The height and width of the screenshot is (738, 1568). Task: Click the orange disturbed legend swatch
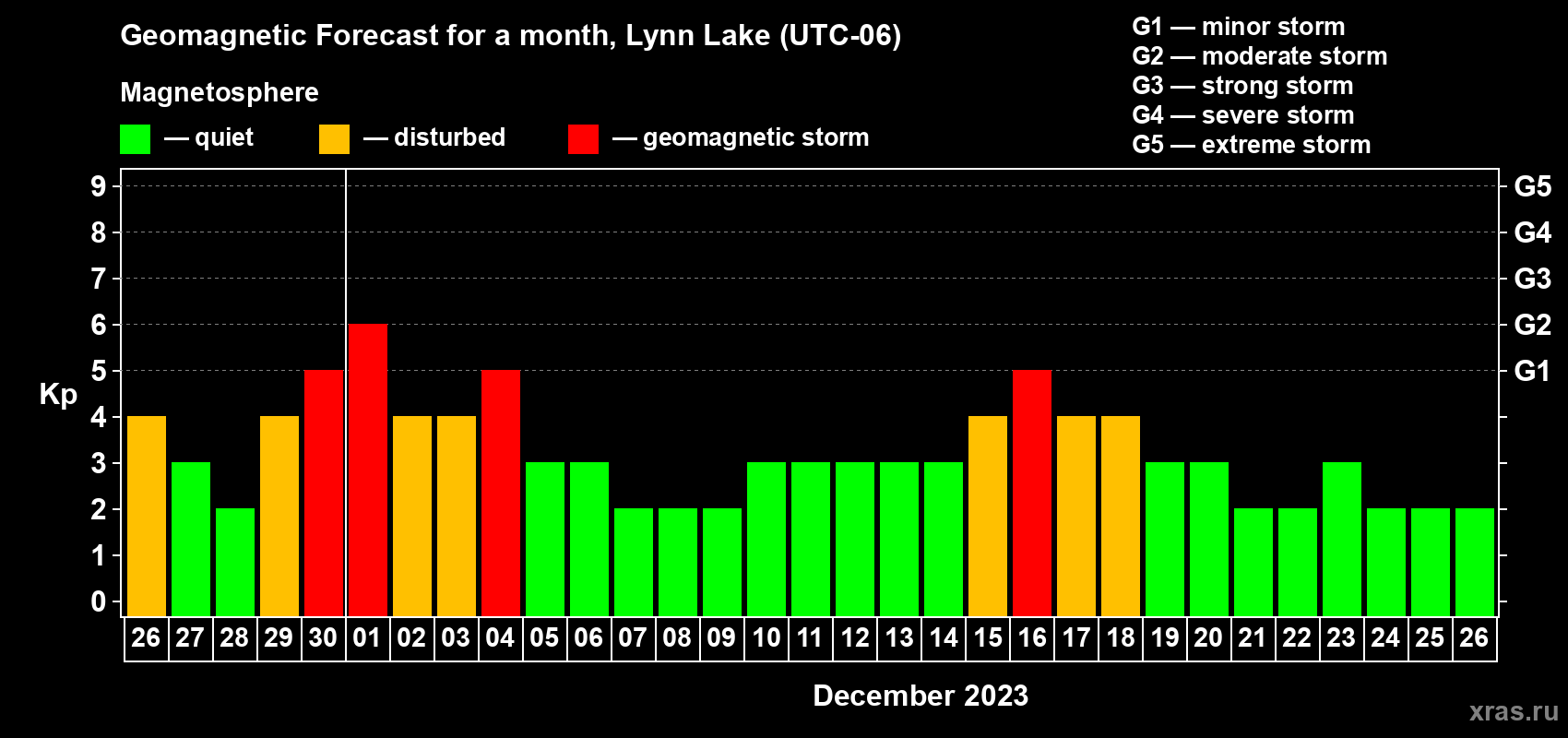tap(334, 139)
